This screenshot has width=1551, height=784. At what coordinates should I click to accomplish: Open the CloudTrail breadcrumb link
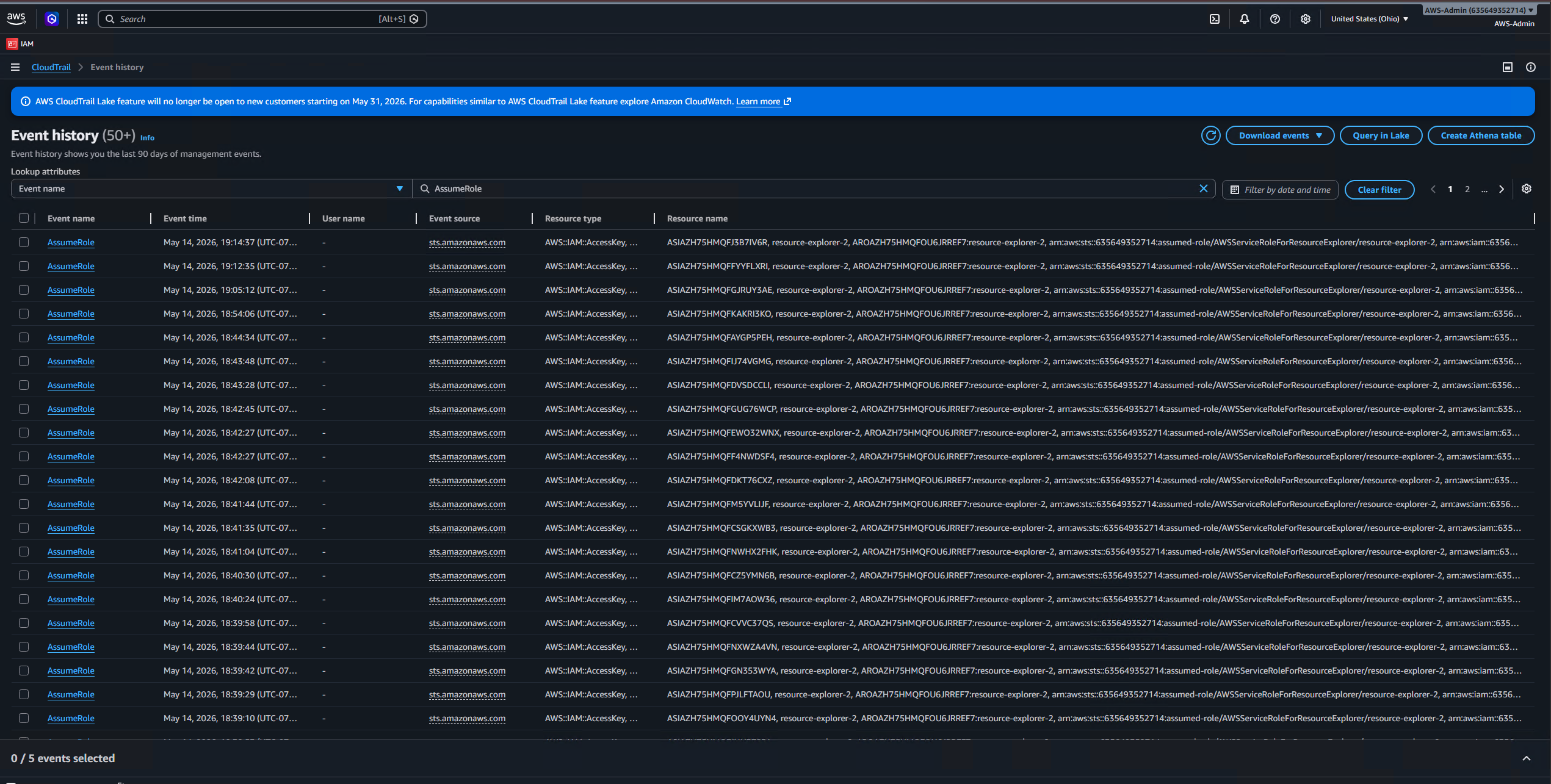(51, 67)
